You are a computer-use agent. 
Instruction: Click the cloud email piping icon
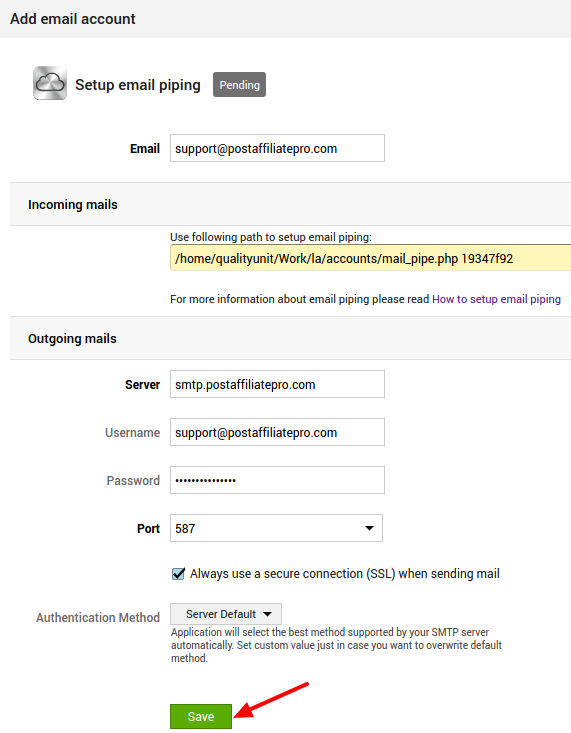coord(50,83)
